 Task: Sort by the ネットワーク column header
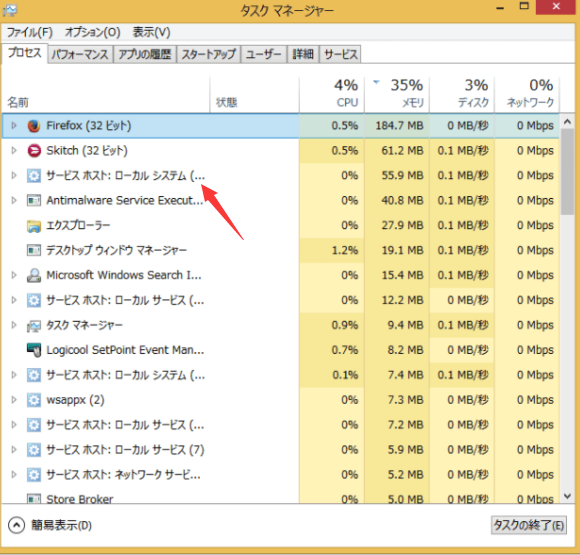click(527, 95)
